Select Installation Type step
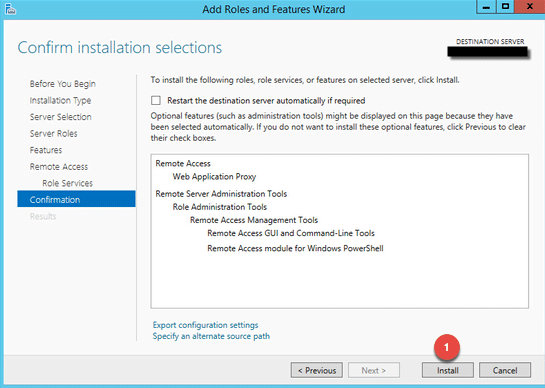This screenshot has height=388, width=545. coord(60,100)
